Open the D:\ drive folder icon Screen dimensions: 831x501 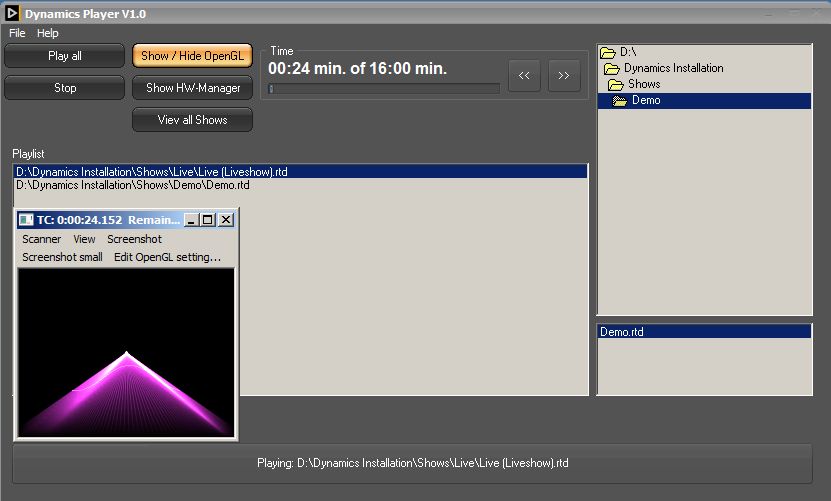(608, 52)
